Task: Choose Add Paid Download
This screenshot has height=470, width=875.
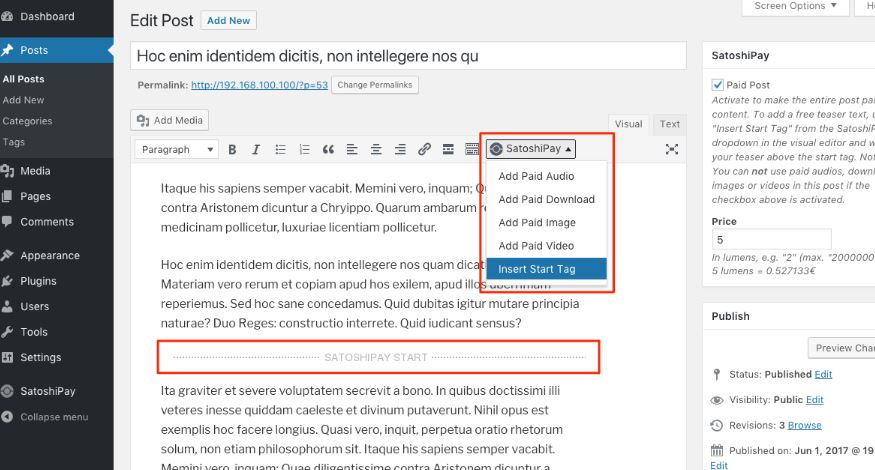Action: [546, 199]
